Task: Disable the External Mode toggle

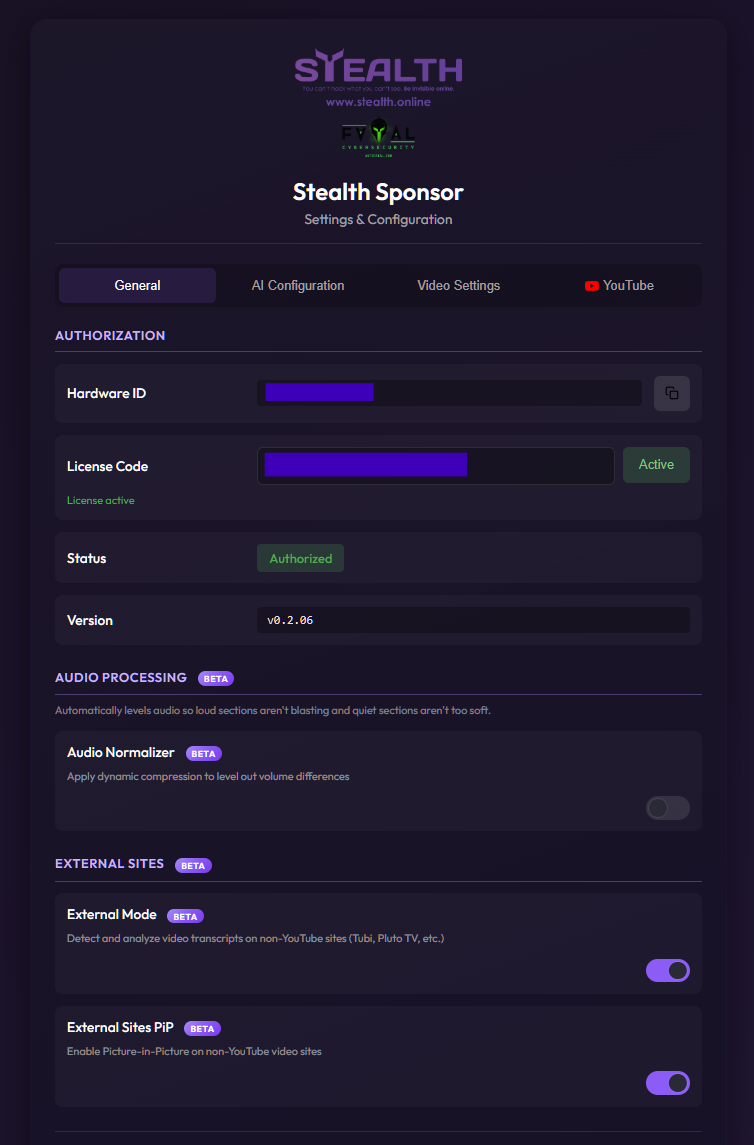Action: pyautogui.click(x=667, y=970)
